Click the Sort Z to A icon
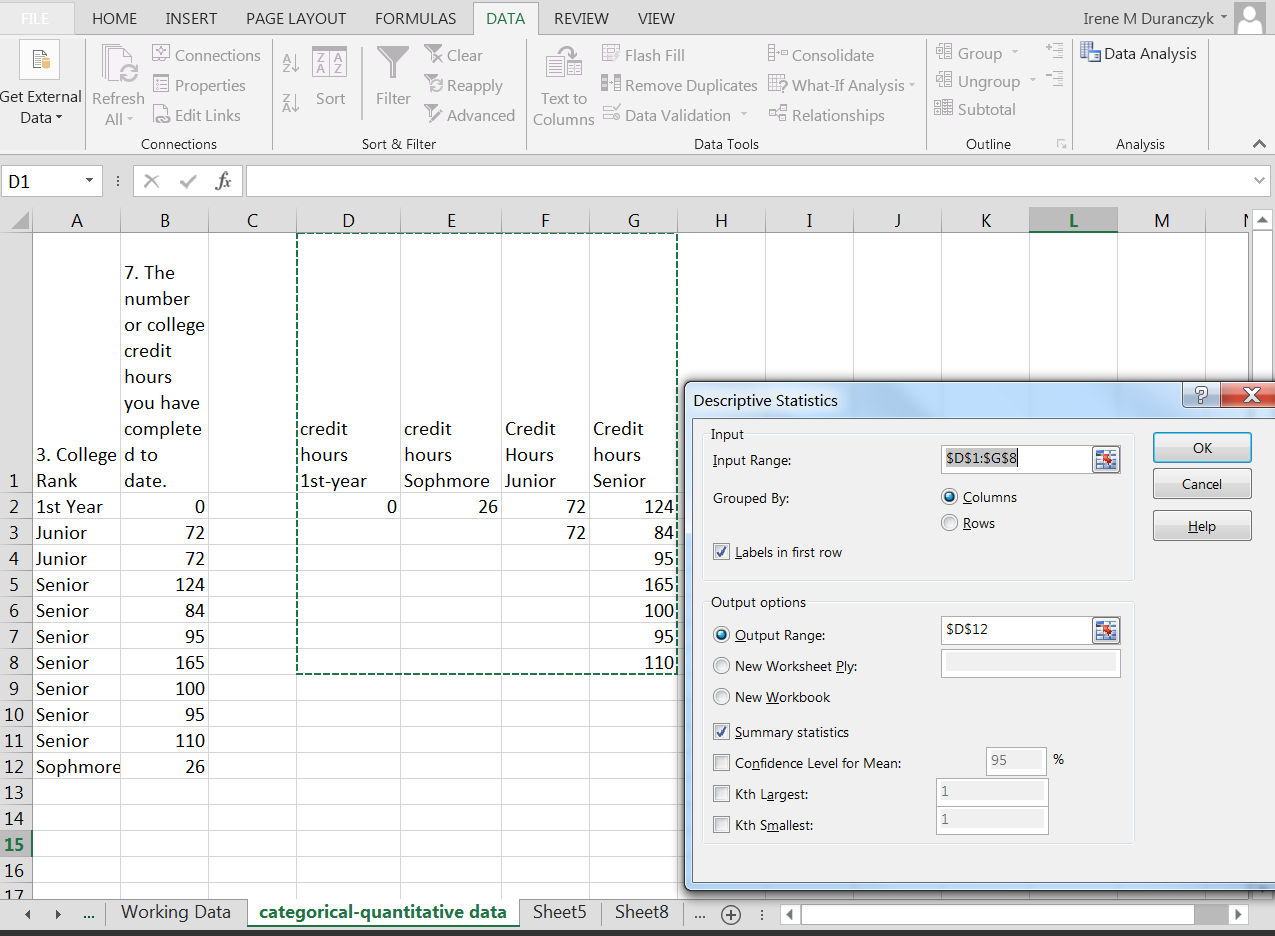1275x936 pixels. point(291,101)
